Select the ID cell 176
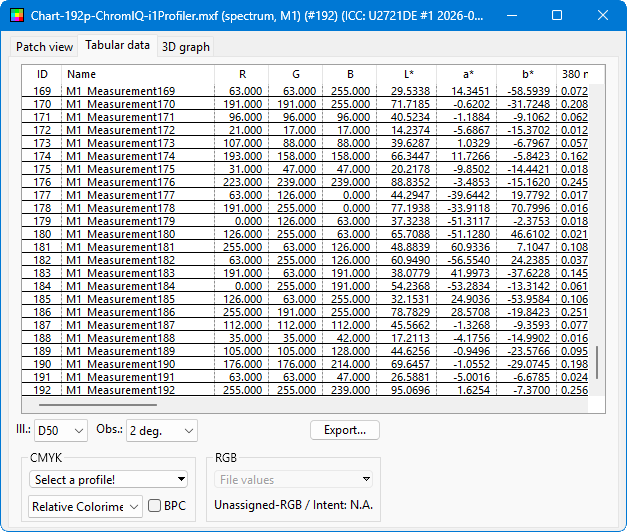 tap(42, 182)
